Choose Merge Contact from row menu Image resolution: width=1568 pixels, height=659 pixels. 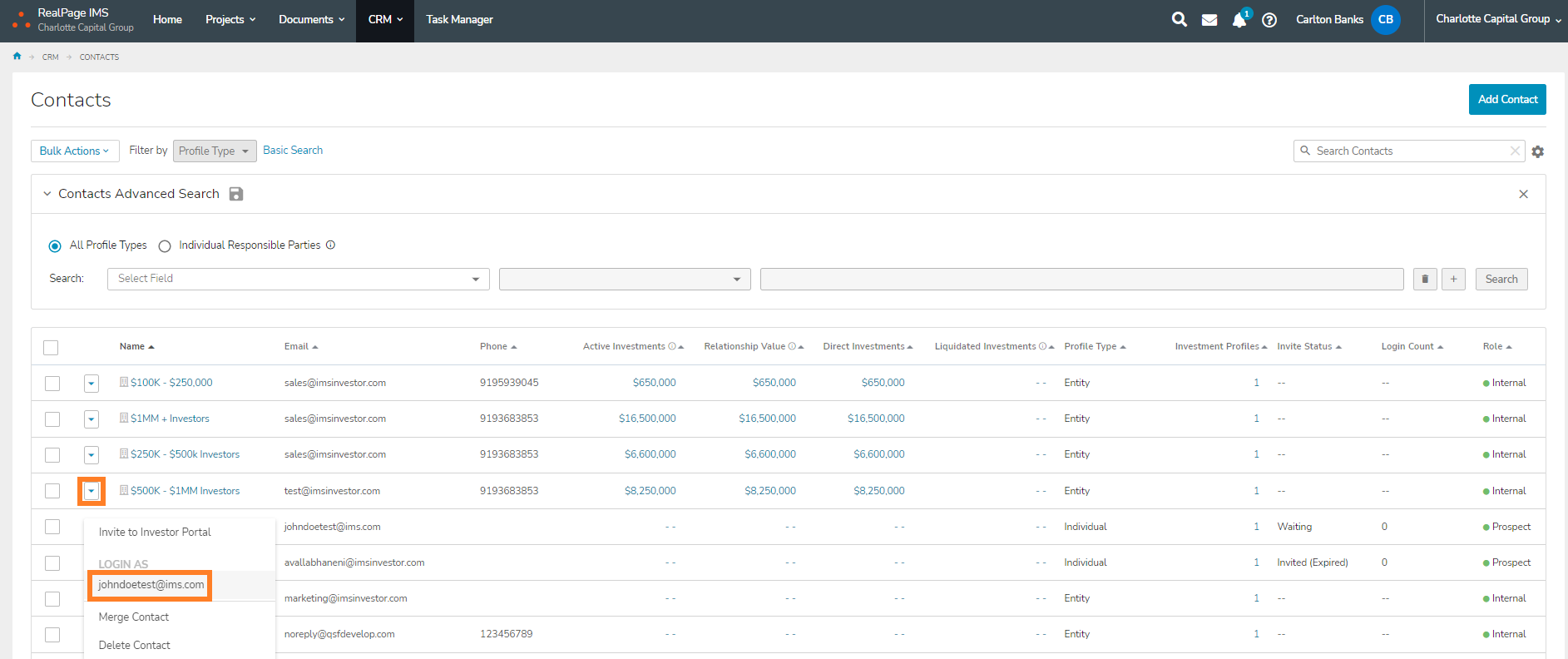click(x=134, y=617)
